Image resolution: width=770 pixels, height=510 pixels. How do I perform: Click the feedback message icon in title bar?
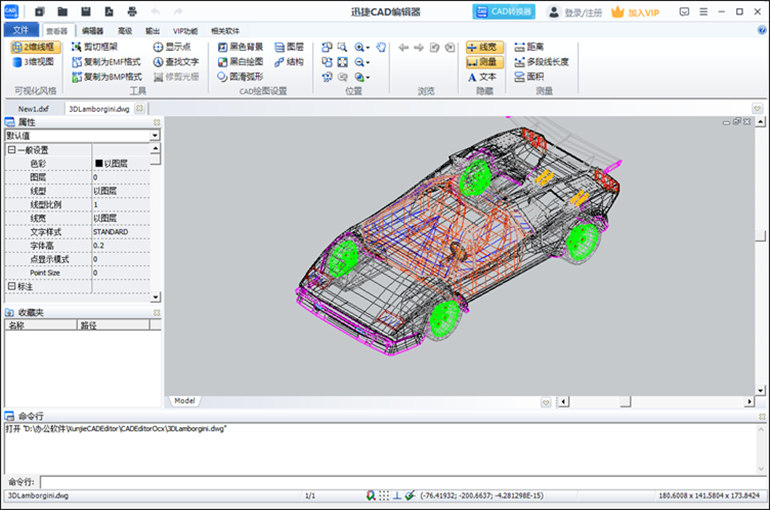(x=684, y=12)
